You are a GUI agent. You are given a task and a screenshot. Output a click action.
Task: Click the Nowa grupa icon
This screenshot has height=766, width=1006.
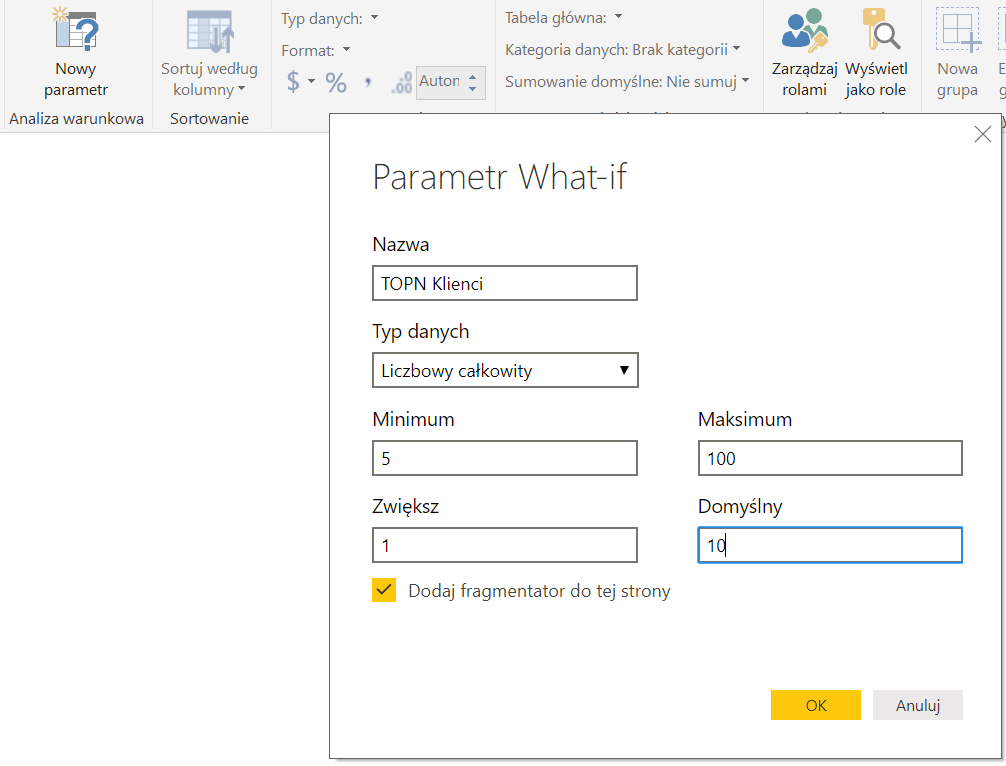[x=957, y=30]
